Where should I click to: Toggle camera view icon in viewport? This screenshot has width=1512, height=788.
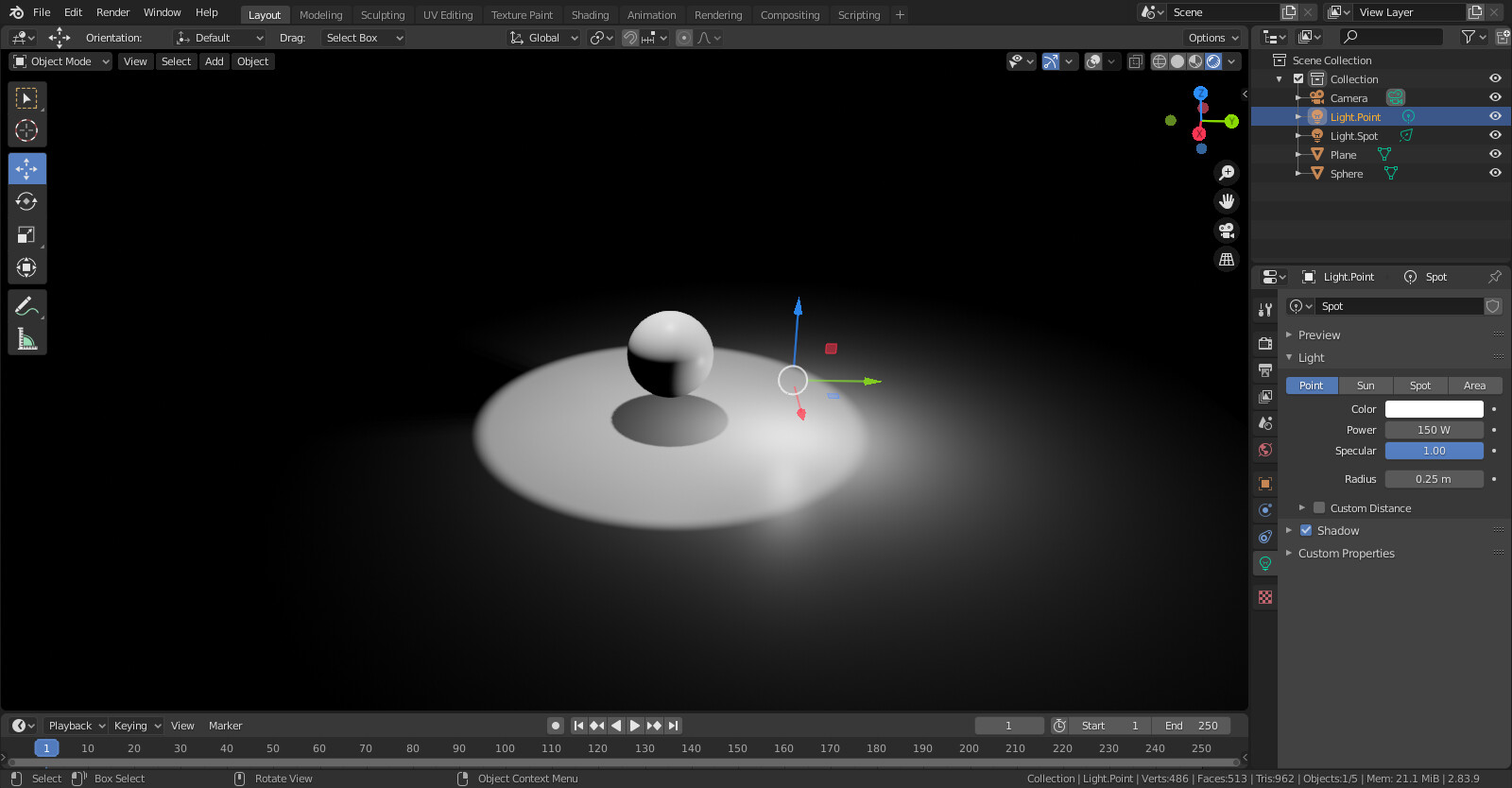click(x=1227, y=231)
